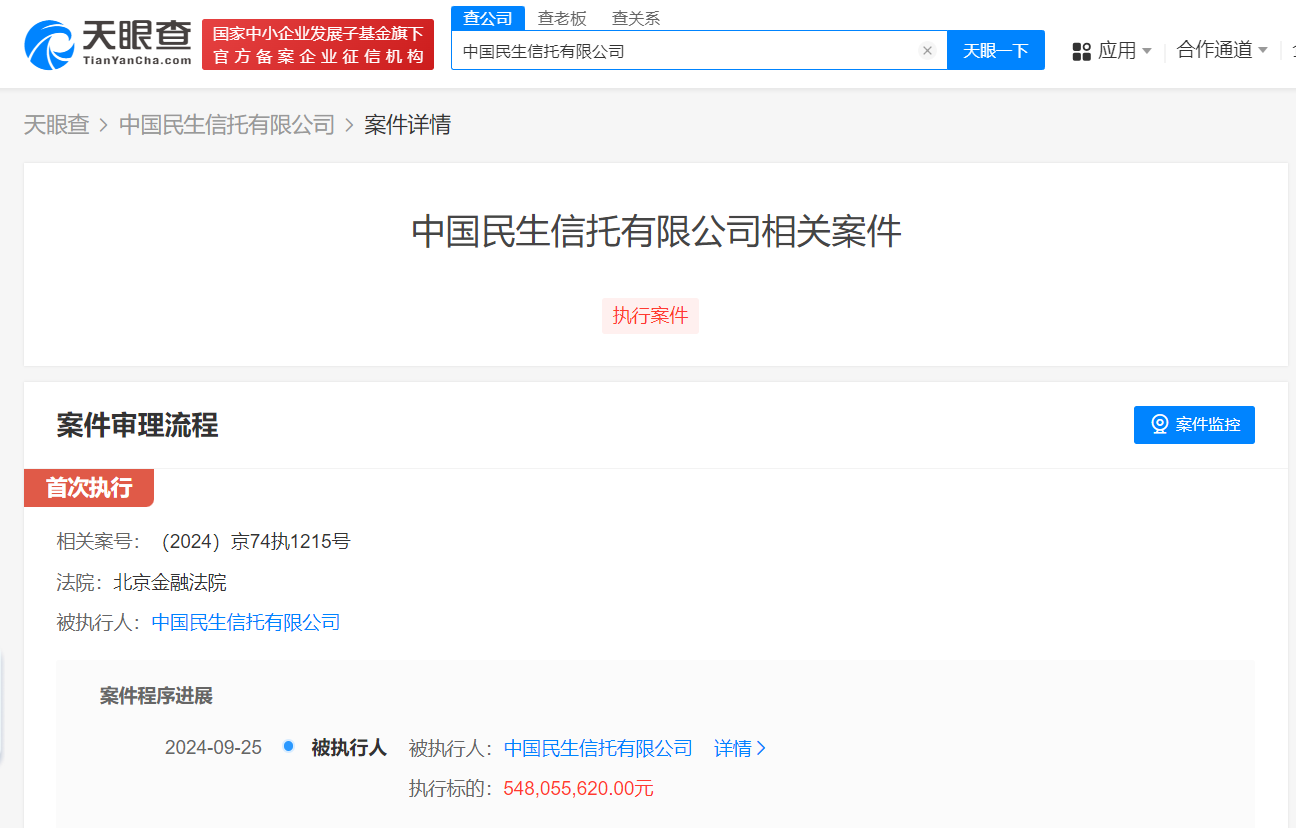1296x828 pixels.
Task: Click the 详情 chevron arrow
Action: pyautogui.click(x=762, y=748)
